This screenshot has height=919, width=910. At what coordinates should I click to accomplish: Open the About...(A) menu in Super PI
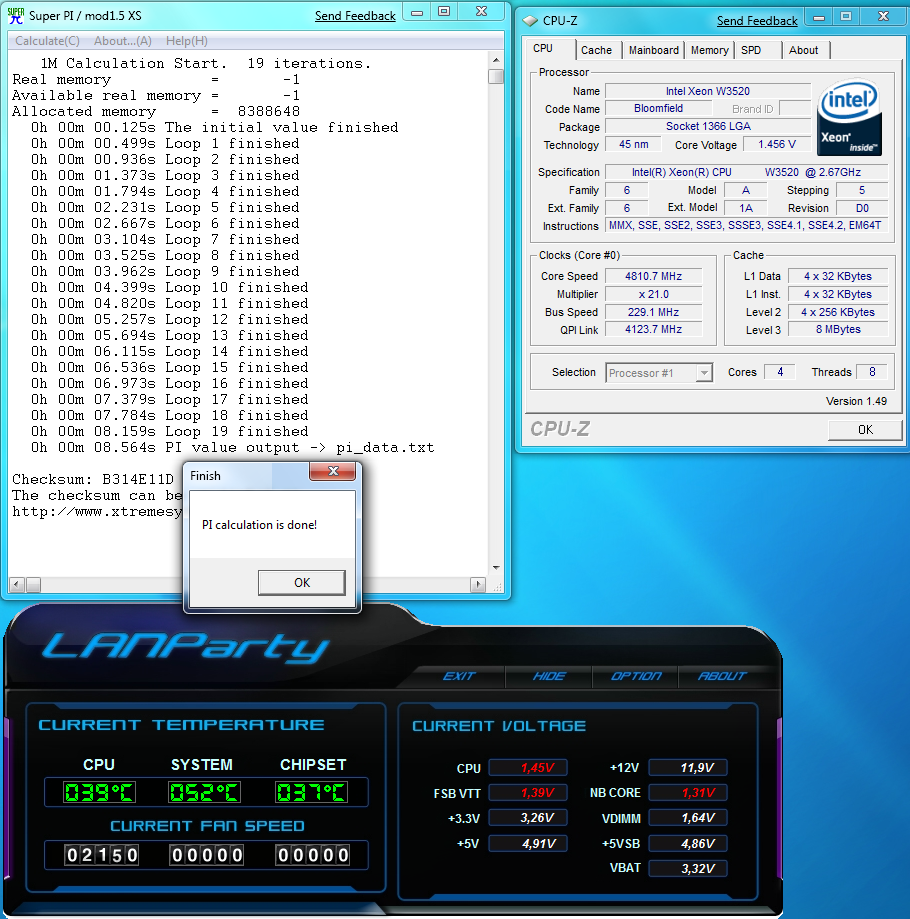[122, 41]
